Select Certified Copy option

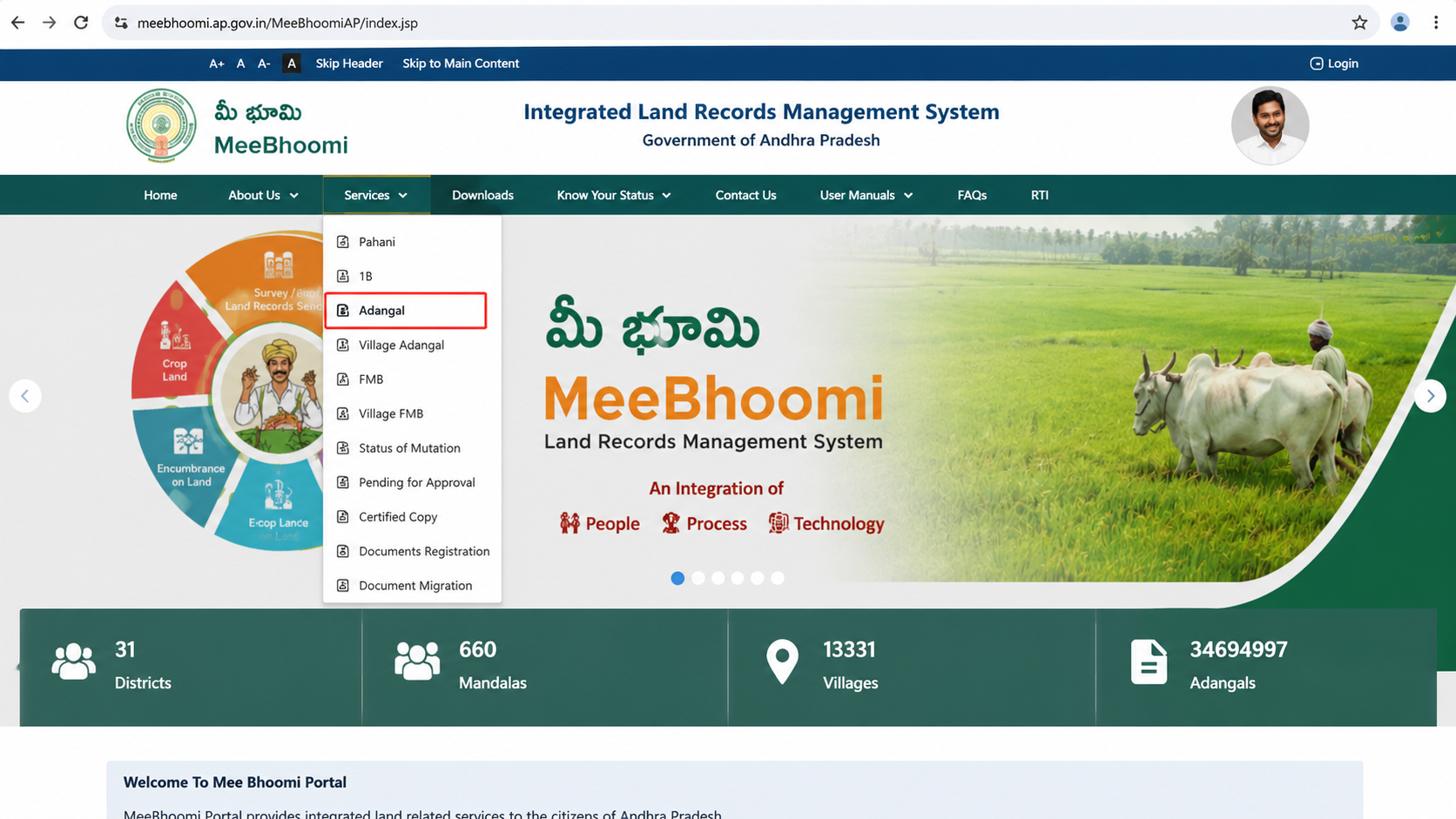412,517
